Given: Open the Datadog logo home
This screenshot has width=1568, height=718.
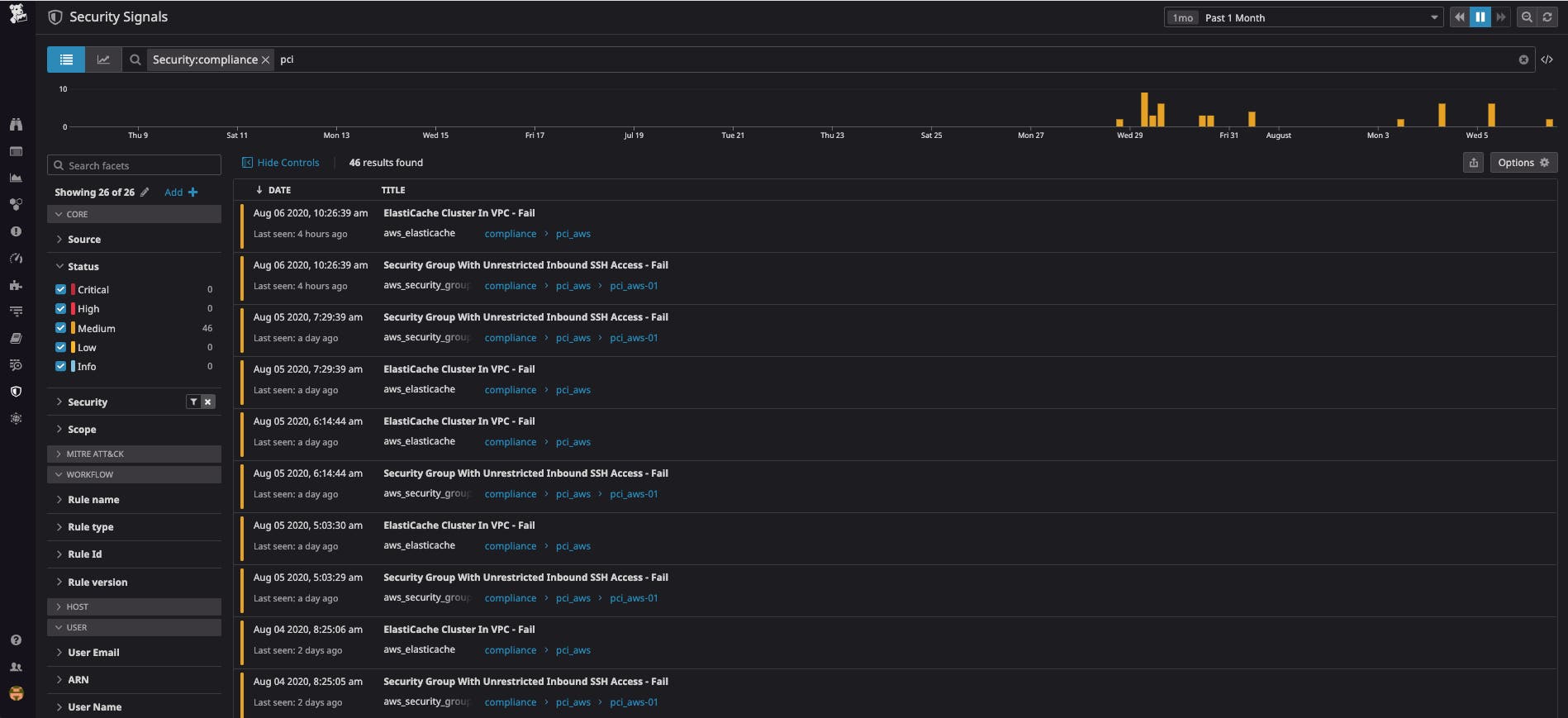Looking at the screenshot, I should click(17, 13).
